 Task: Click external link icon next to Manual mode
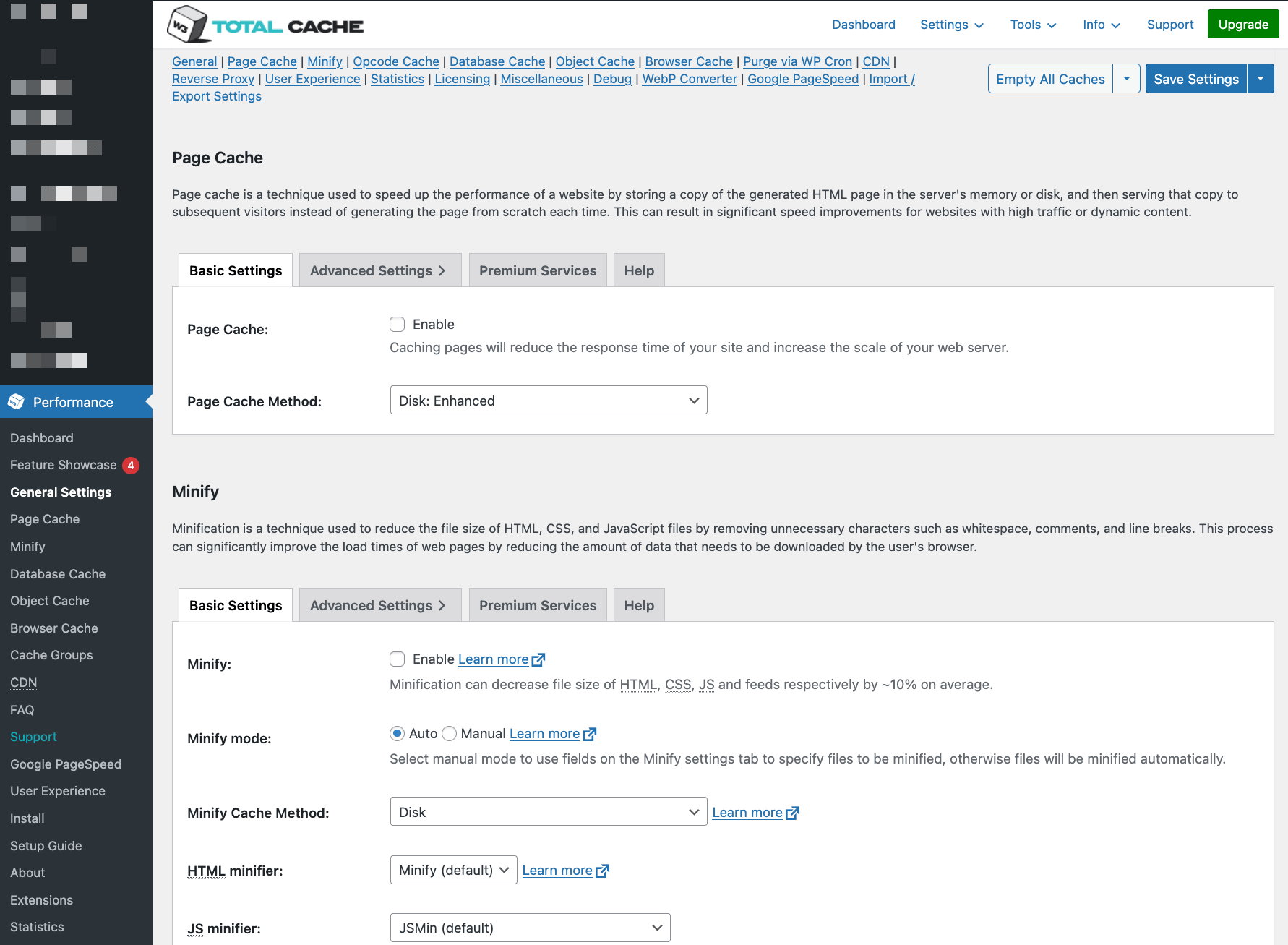point(589,734)
